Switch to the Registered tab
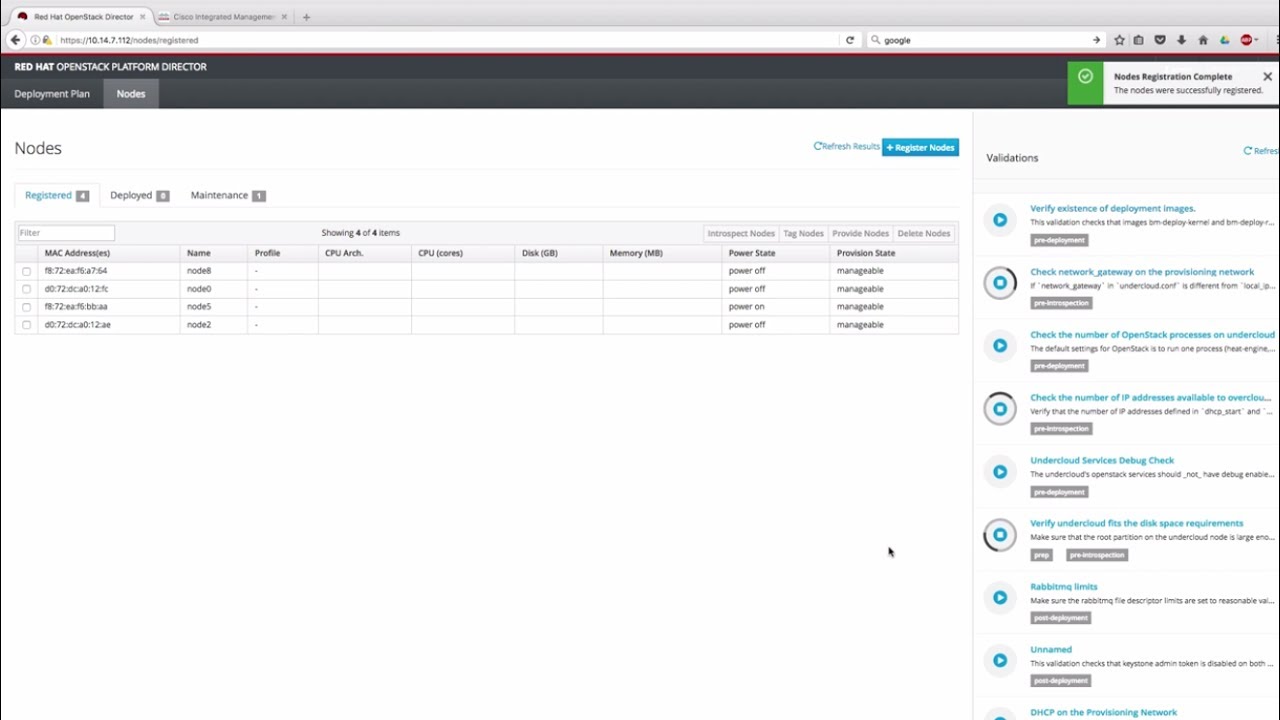This screenshot has width=1280, height=720. (x=56, y=195)
